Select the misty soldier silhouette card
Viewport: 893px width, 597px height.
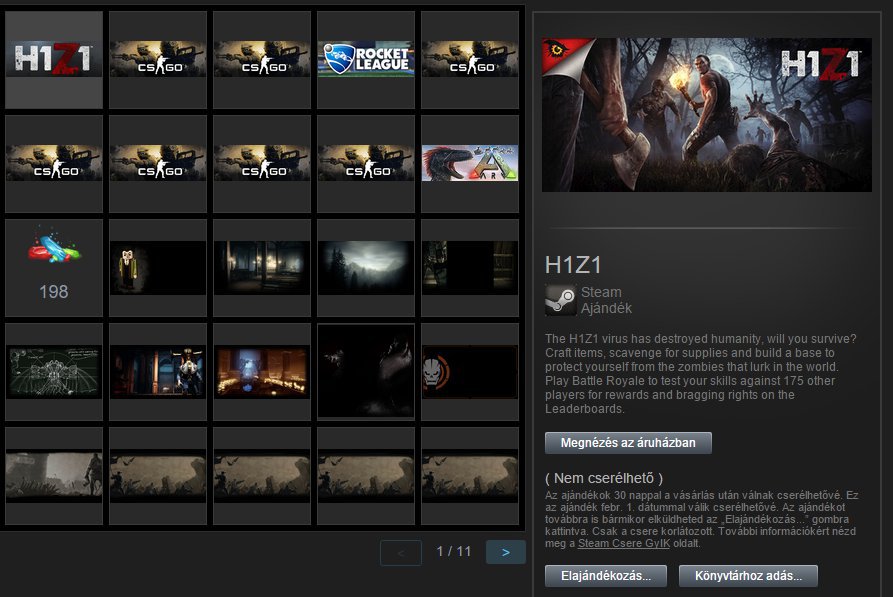point(54,476)
